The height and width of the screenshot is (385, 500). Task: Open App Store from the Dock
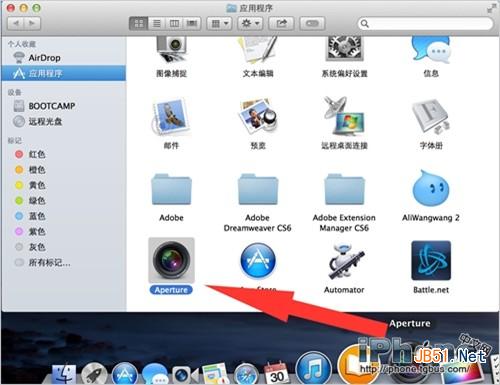tap(125, 374)
